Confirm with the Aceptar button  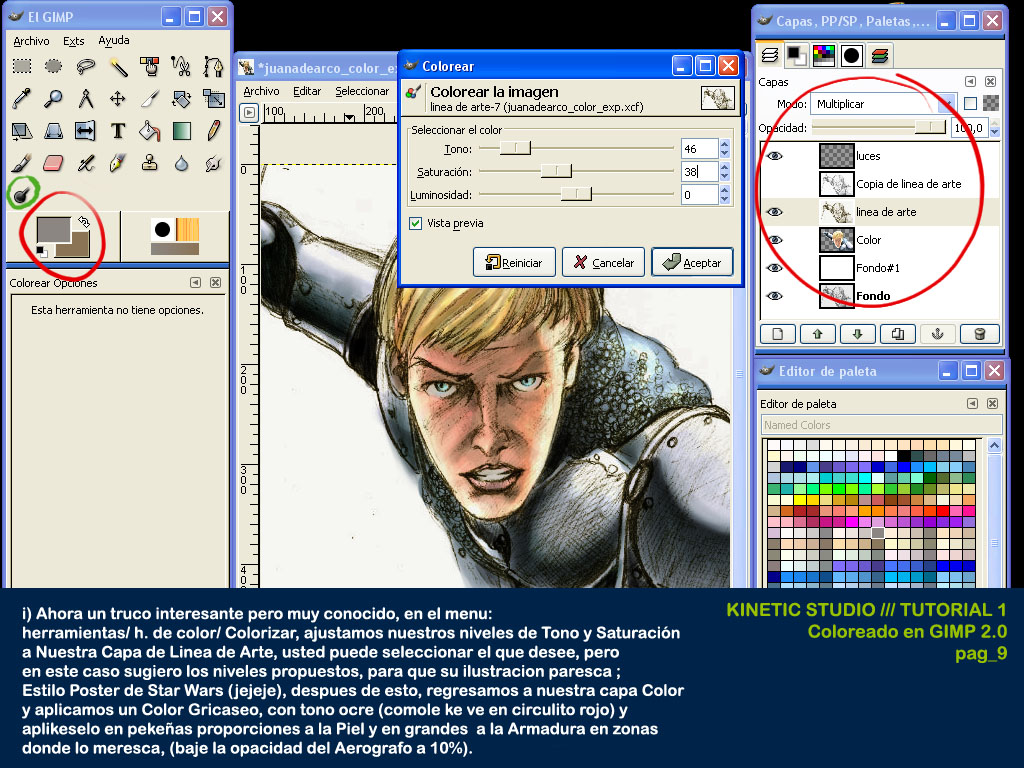(692, 263)
